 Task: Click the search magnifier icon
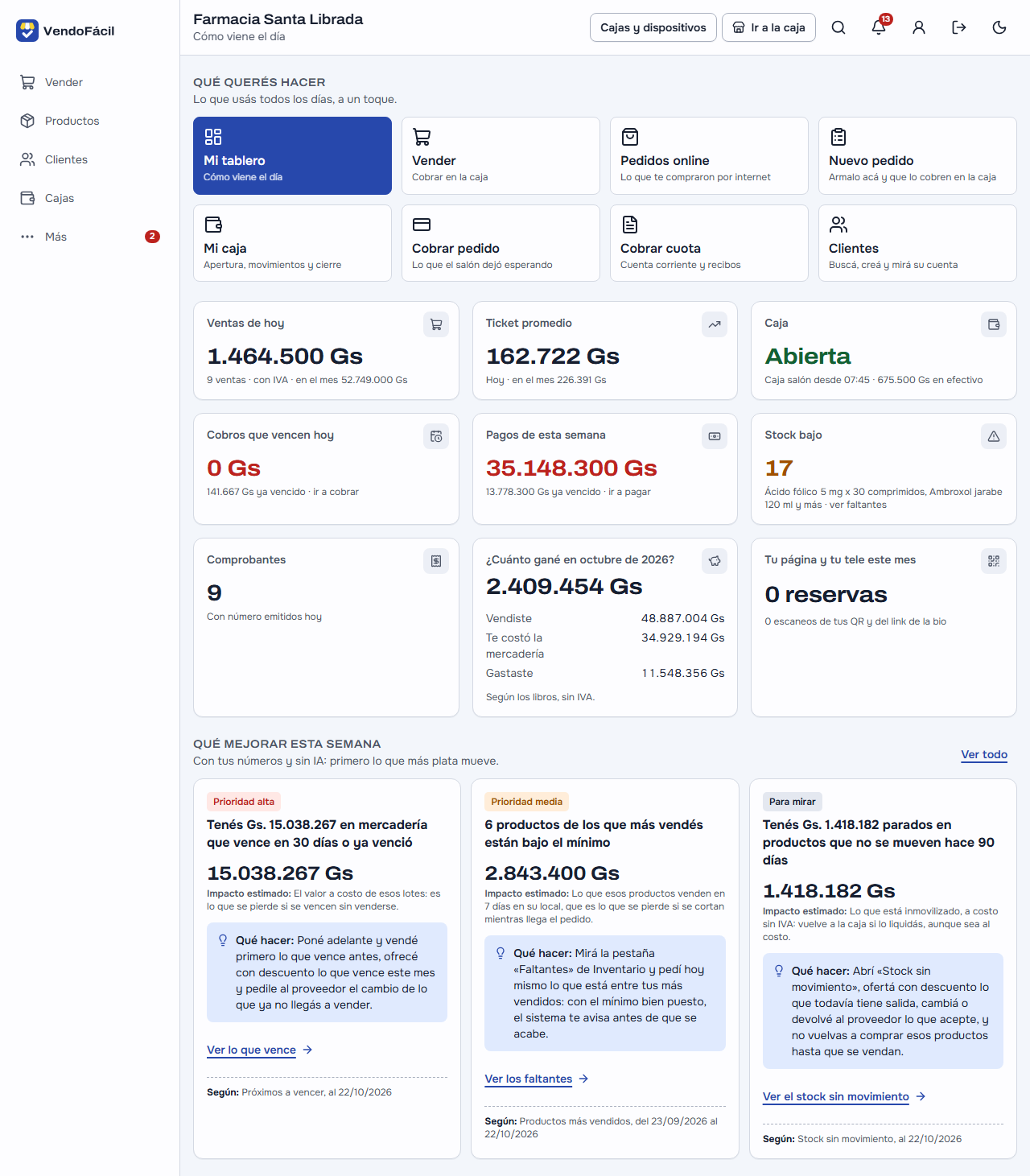pyautogui.click(x=838, y=27)
